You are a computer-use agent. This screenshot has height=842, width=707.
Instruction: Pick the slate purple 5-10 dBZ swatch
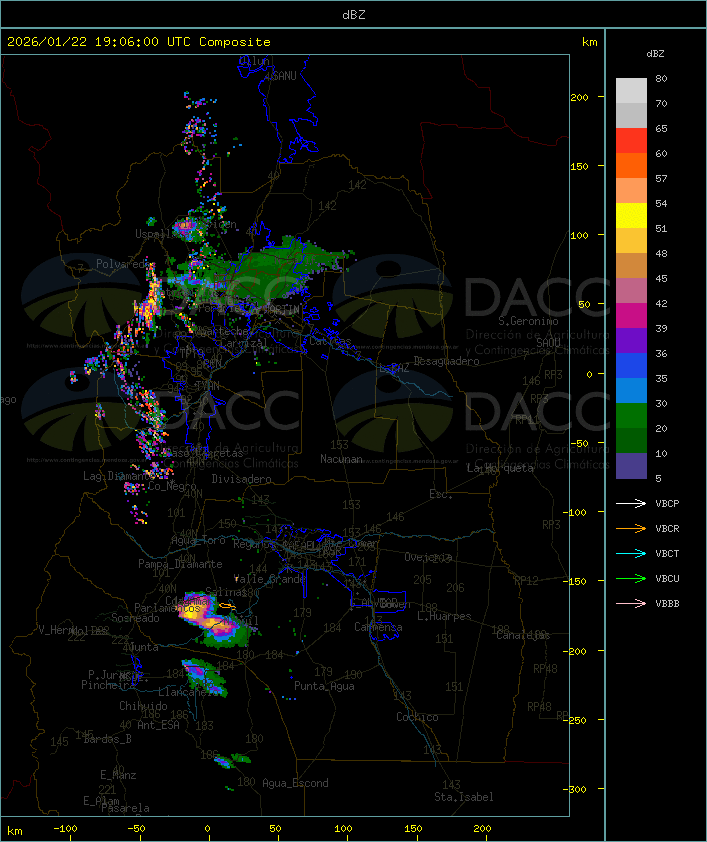click(x=631, y=466)
